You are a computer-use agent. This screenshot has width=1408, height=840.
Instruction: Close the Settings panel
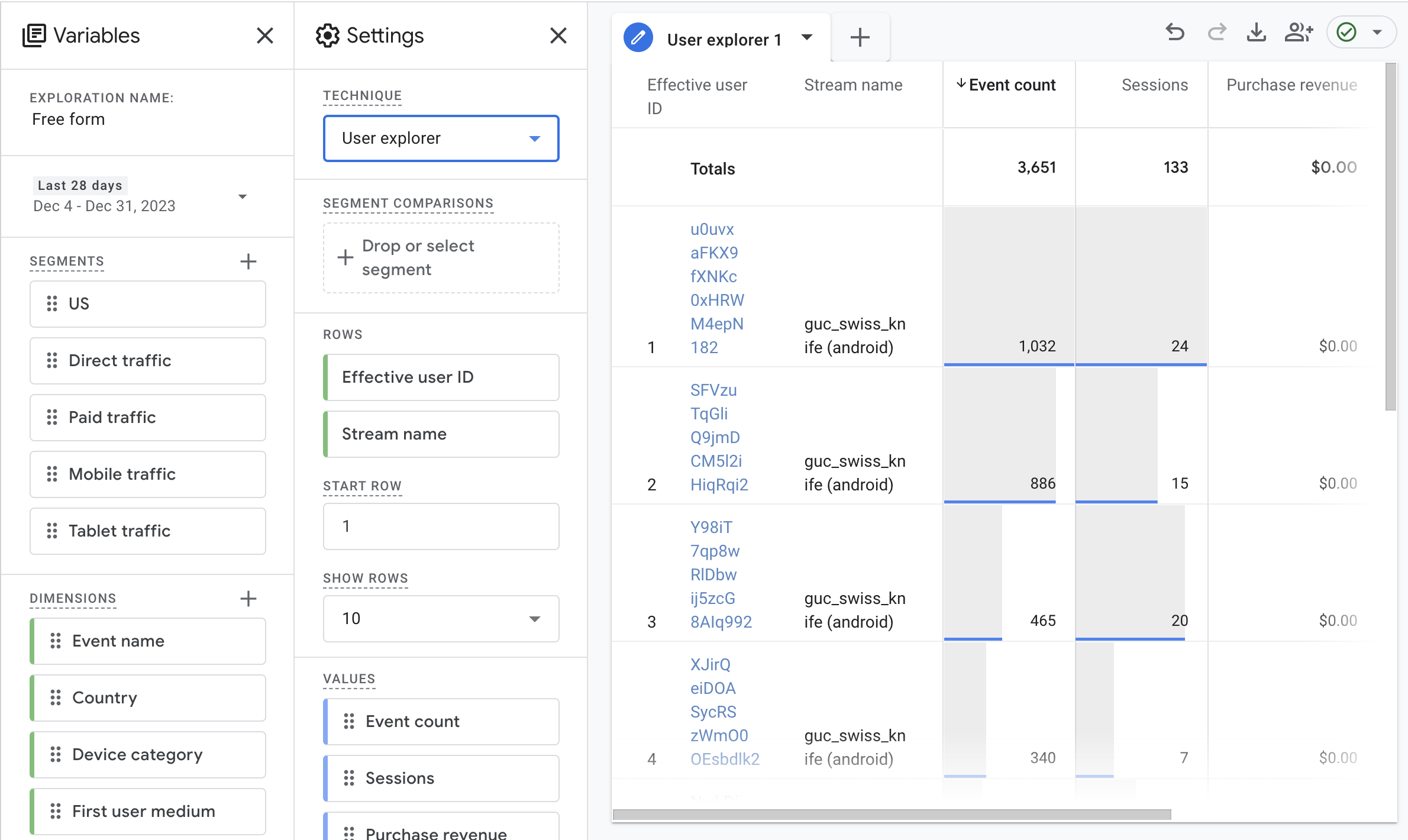(x=558, y=35)
